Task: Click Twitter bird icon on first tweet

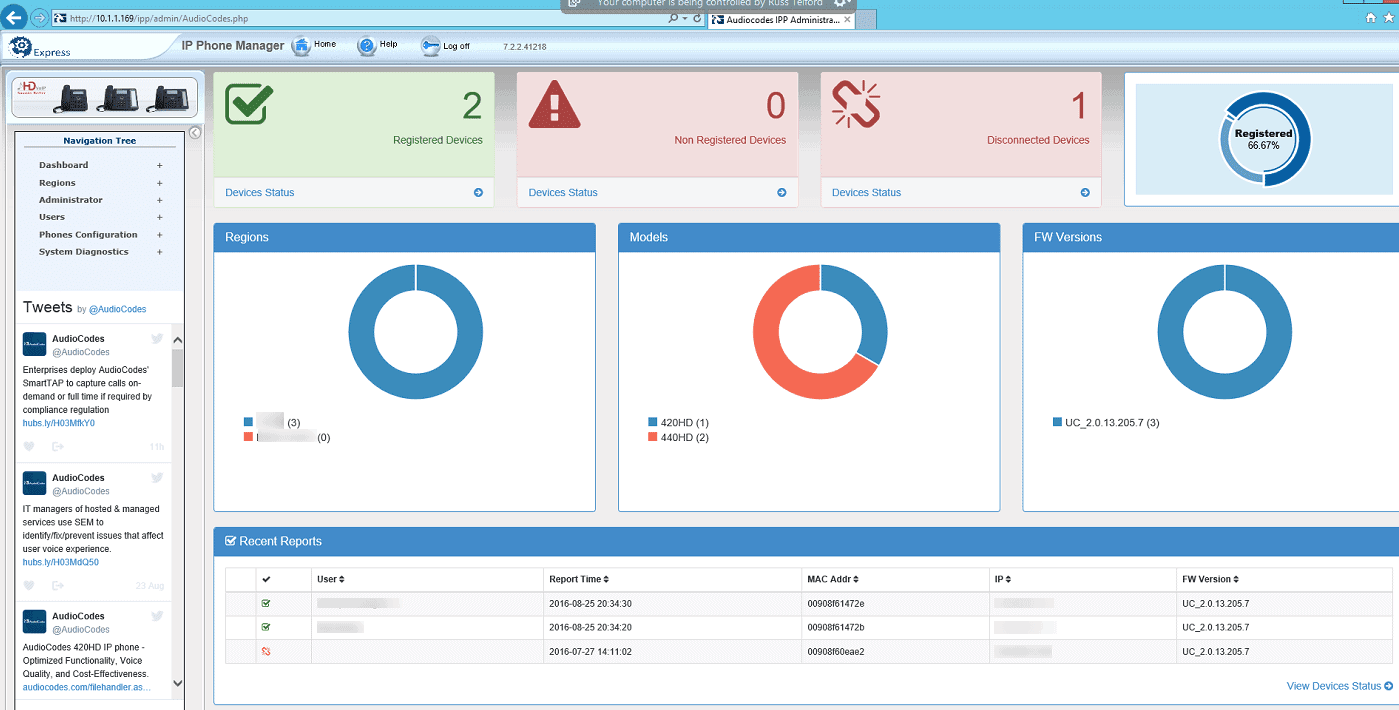Action: pos(157,339)
